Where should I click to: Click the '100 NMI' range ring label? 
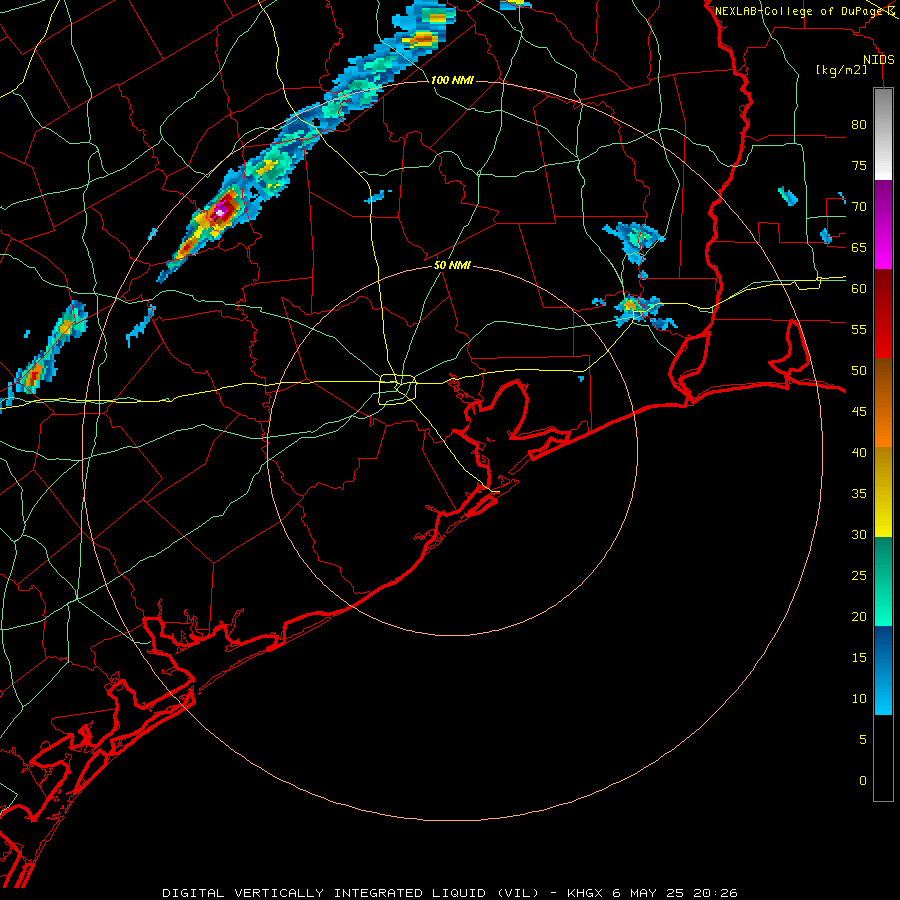pyautogui.click(x=452, y=80)
